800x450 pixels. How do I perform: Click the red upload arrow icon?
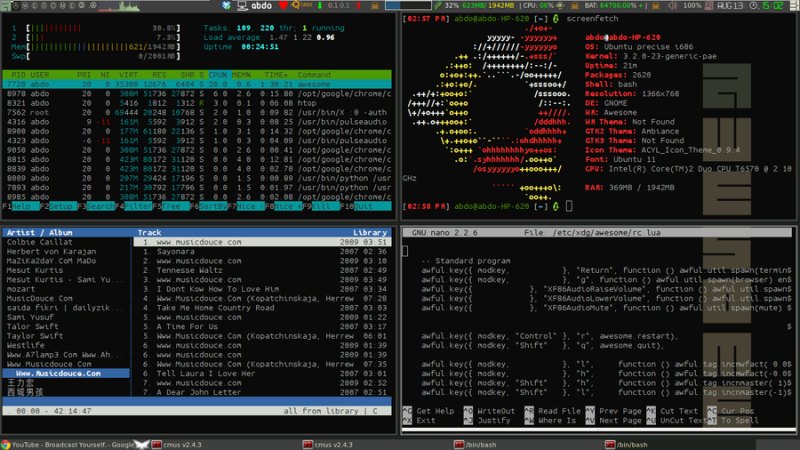[358, 6]
